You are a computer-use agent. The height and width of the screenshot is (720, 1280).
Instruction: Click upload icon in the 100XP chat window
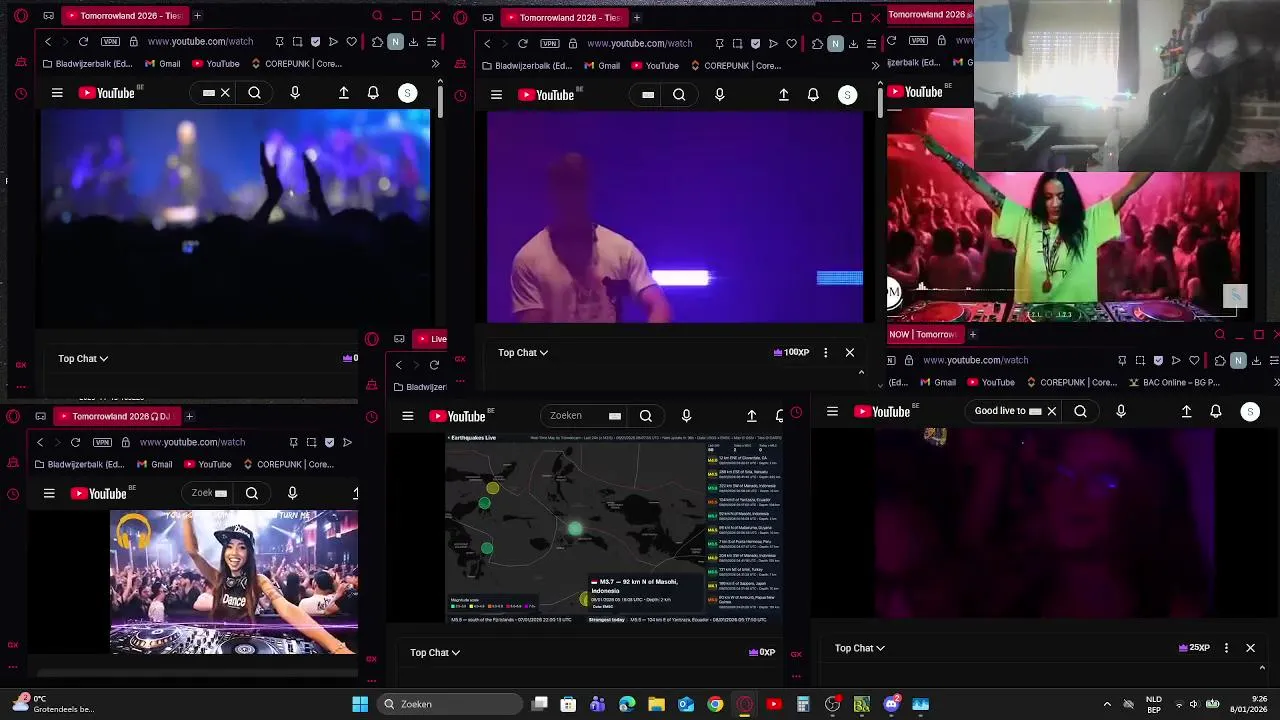(x=784, y=95)
